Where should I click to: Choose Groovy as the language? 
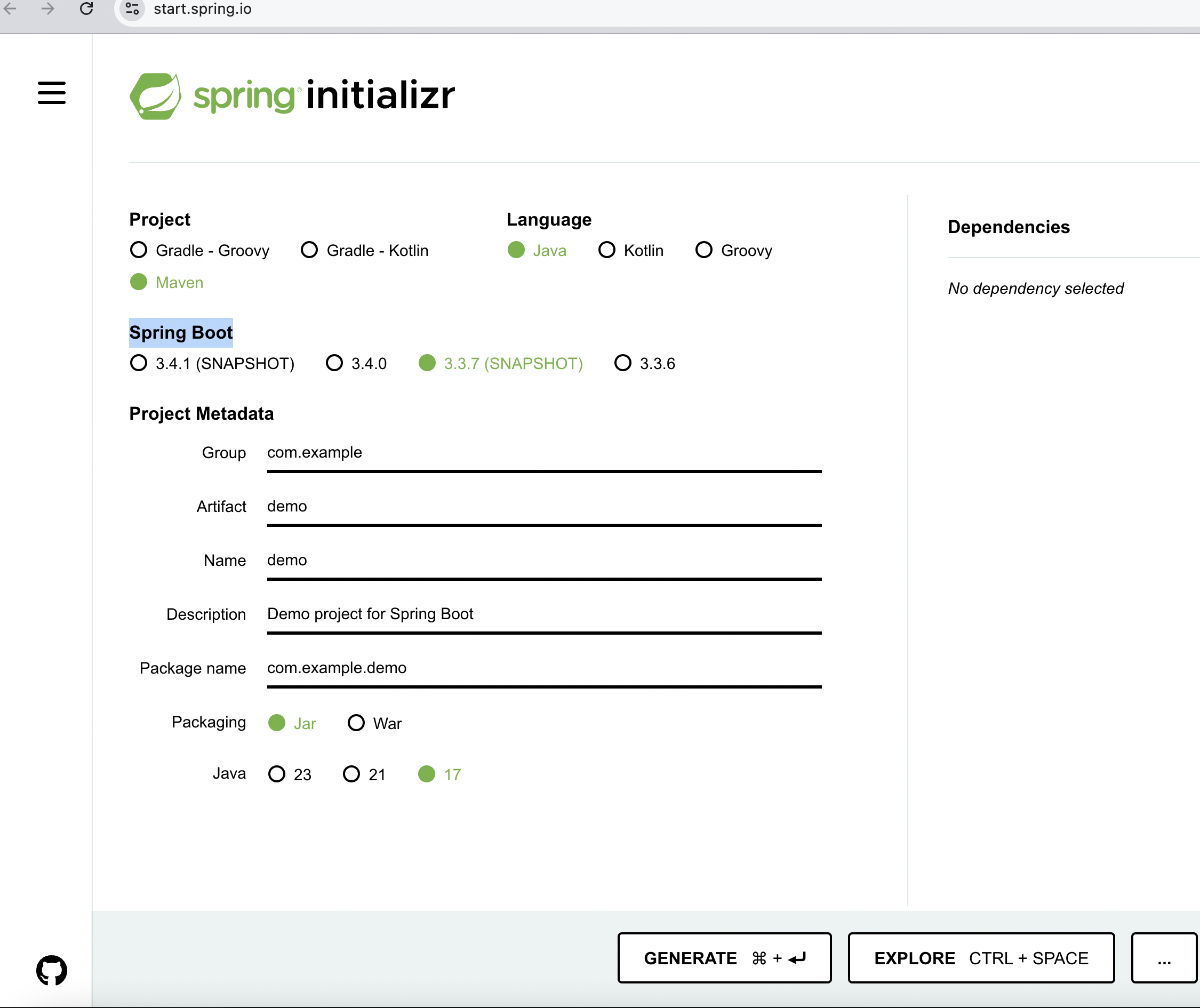[x=734, y=250]
